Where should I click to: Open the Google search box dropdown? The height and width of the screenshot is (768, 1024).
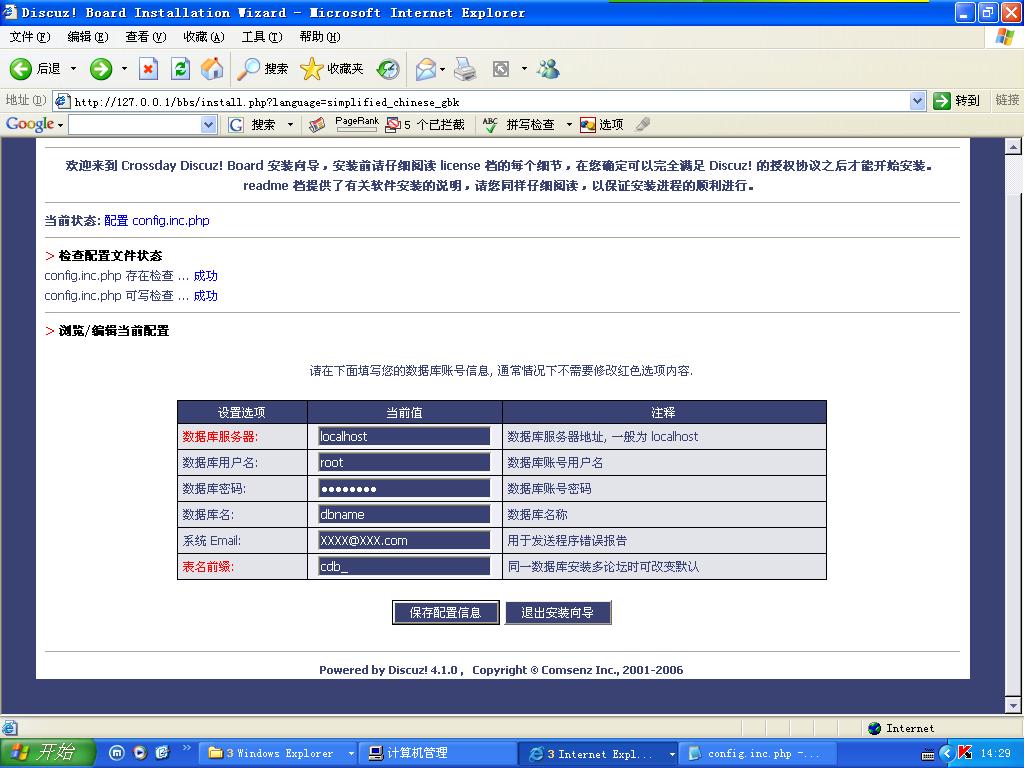(208, 125)
